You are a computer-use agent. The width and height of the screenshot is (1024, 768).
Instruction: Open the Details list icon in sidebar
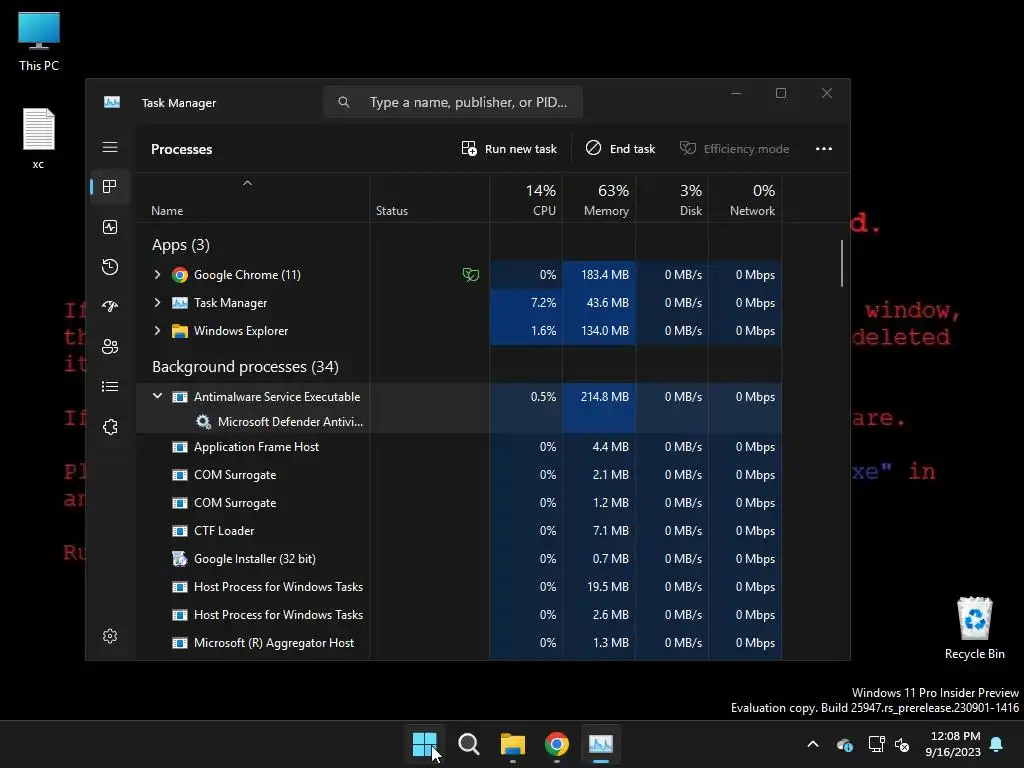(110, 387)
